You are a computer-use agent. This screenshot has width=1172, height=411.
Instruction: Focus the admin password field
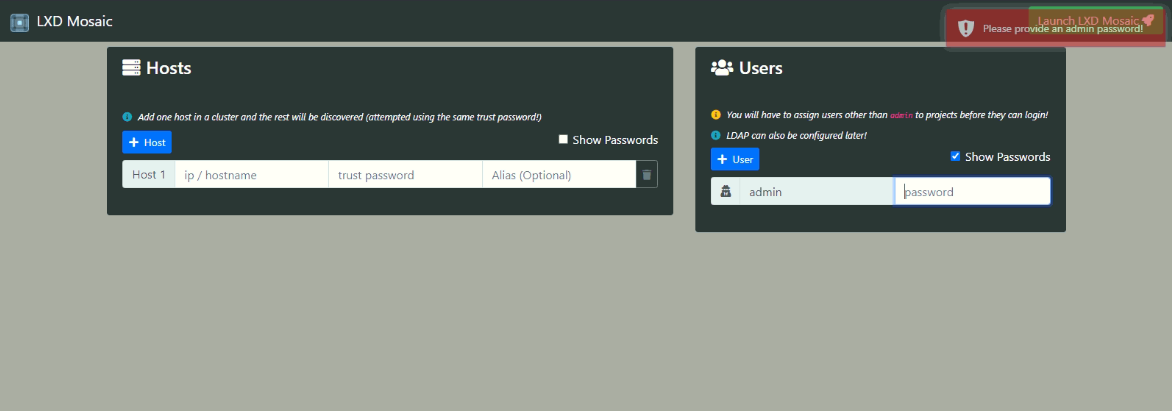pyautogui.click(x=972, y=191)
